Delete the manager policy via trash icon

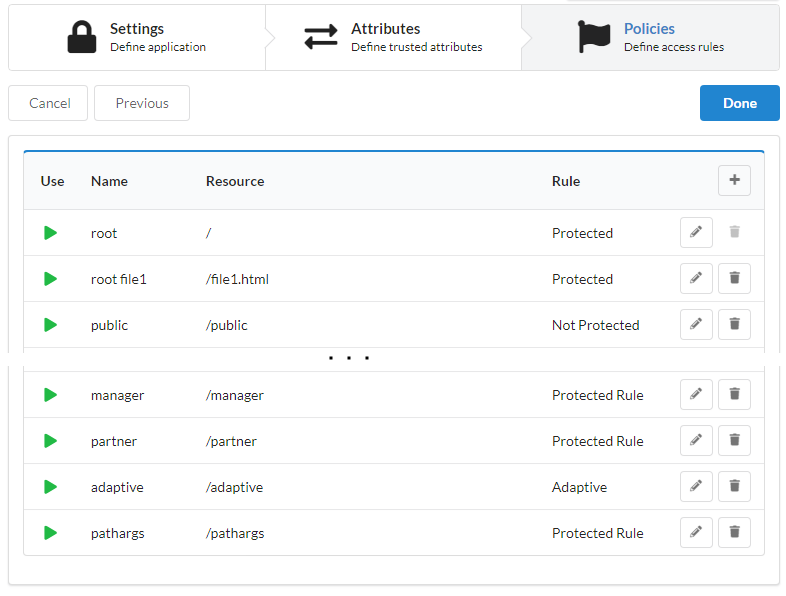[x=734, y=394]
